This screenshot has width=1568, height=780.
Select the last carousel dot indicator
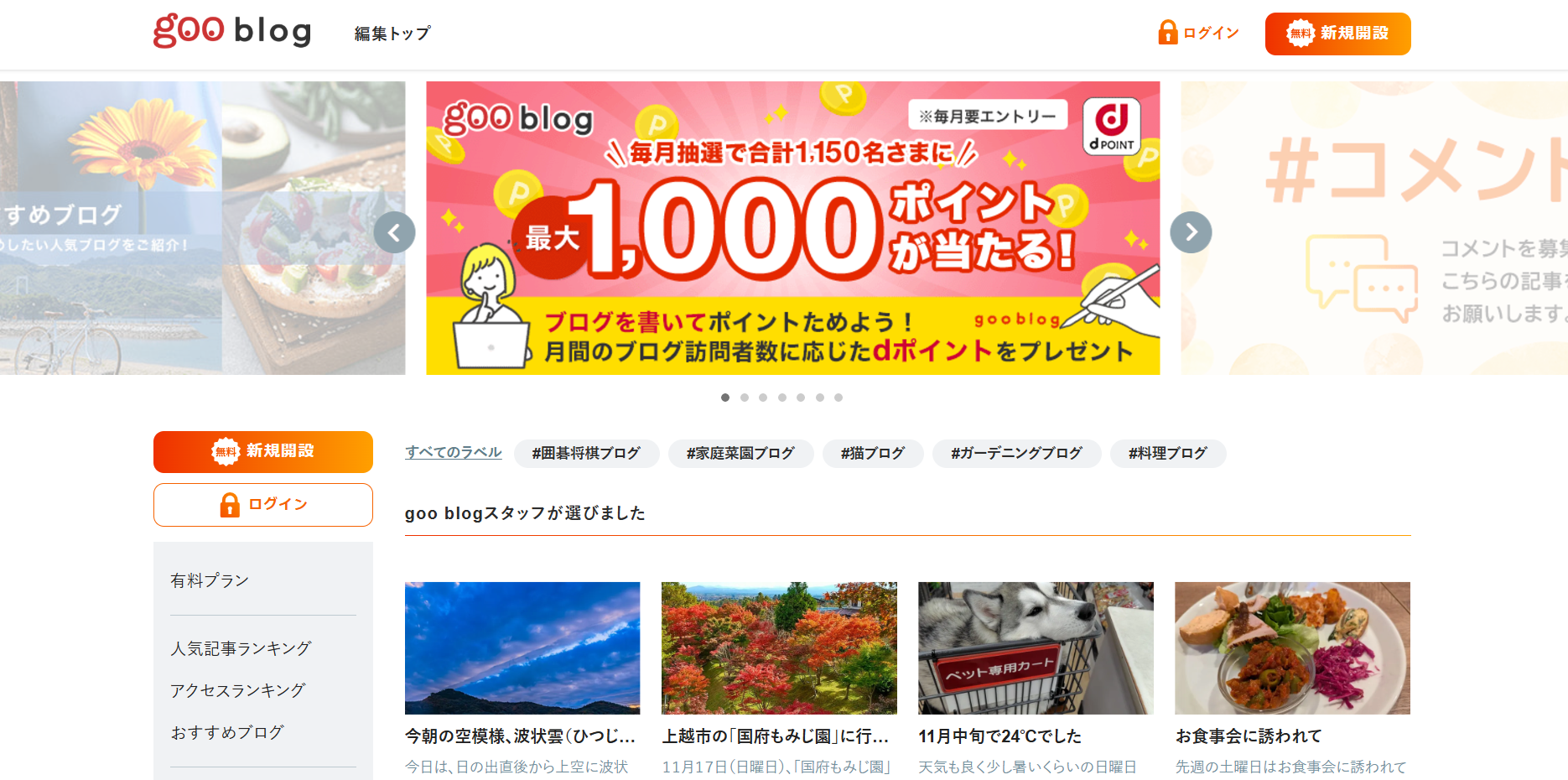pos(839,398)
